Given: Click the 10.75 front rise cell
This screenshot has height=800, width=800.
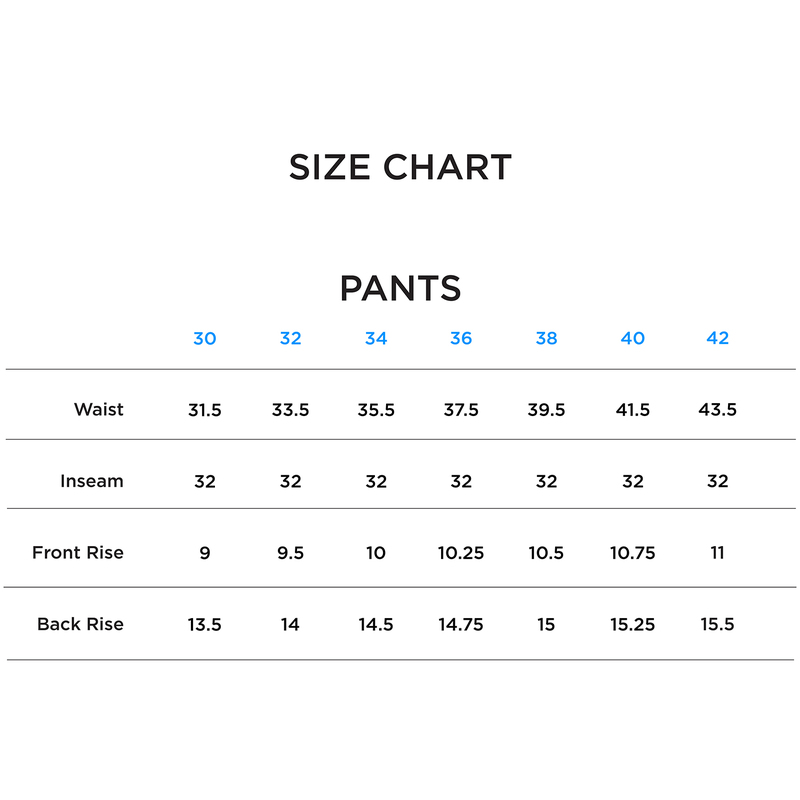Looking at the screenshot, I should pos(633,553).
